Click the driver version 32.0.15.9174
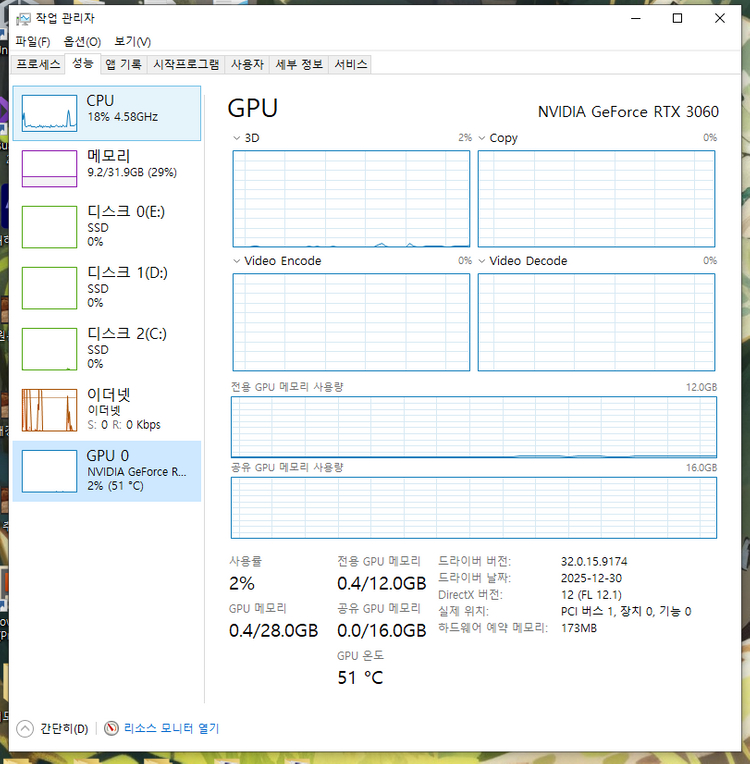The image size is (750, 764). click(x=594, y=561)
